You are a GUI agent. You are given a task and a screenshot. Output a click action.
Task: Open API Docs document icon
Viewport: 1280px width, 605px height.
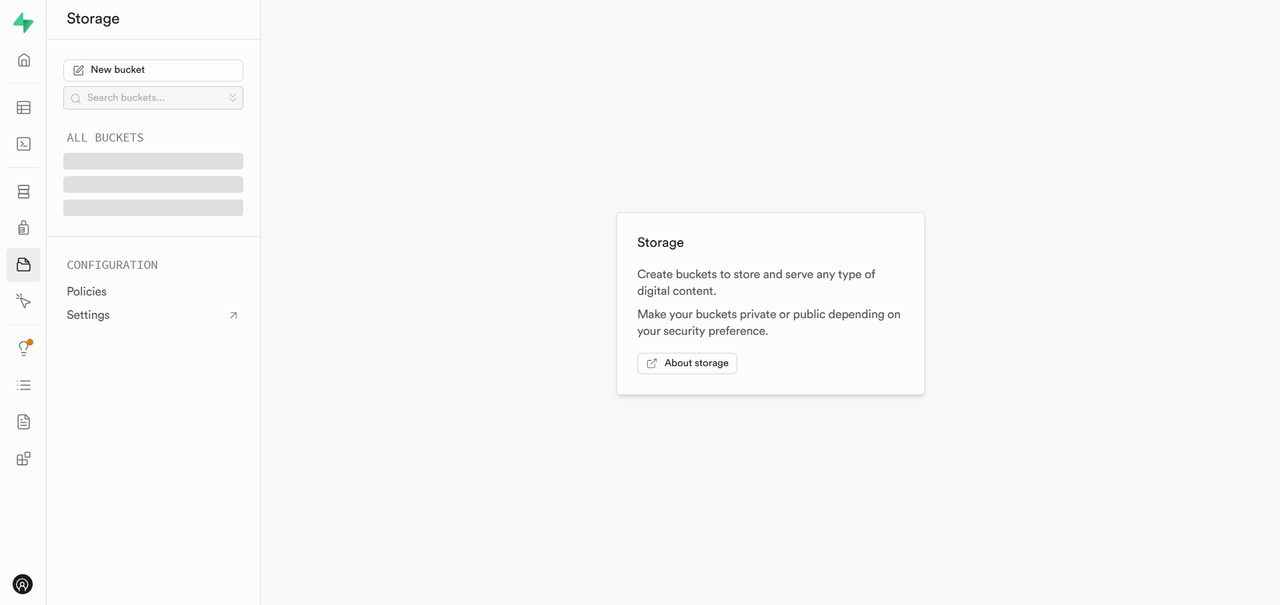(x=24, y=422)
